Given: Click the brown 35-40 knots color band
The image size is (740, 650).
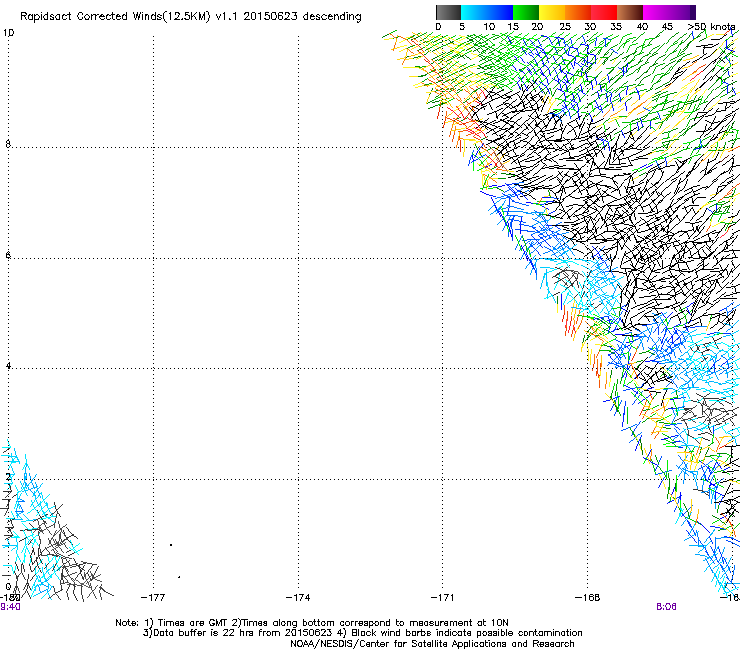Looking at the screenshot, I should click(630, 12).
